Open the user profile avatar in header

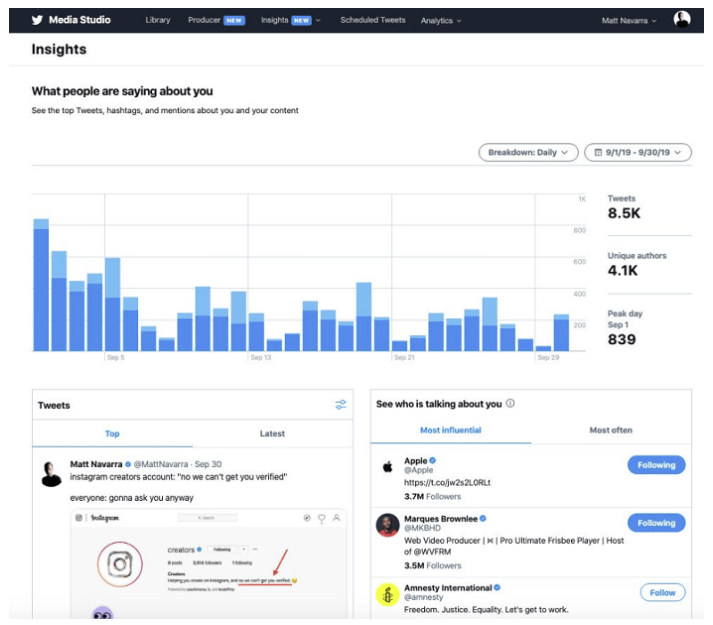click(x=682, y=20)
